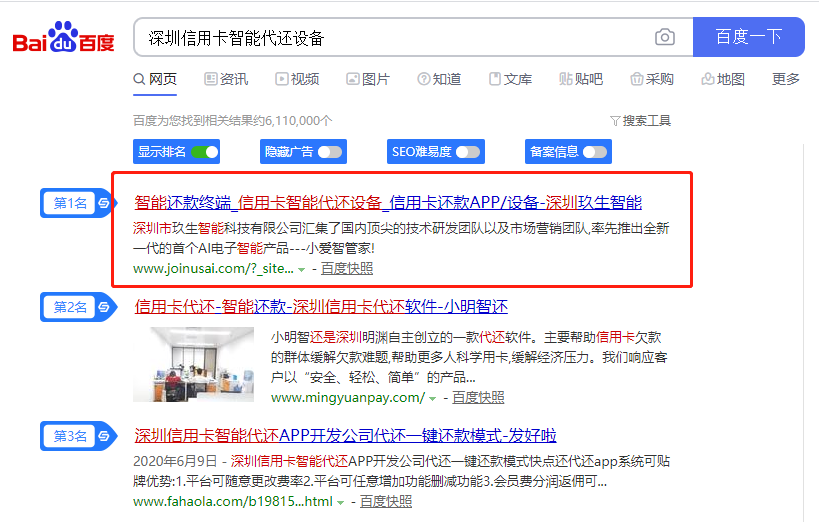Open 百度快照 for mingyuanpay.com result
Screen dimensions: 819x522
[478, 398]
